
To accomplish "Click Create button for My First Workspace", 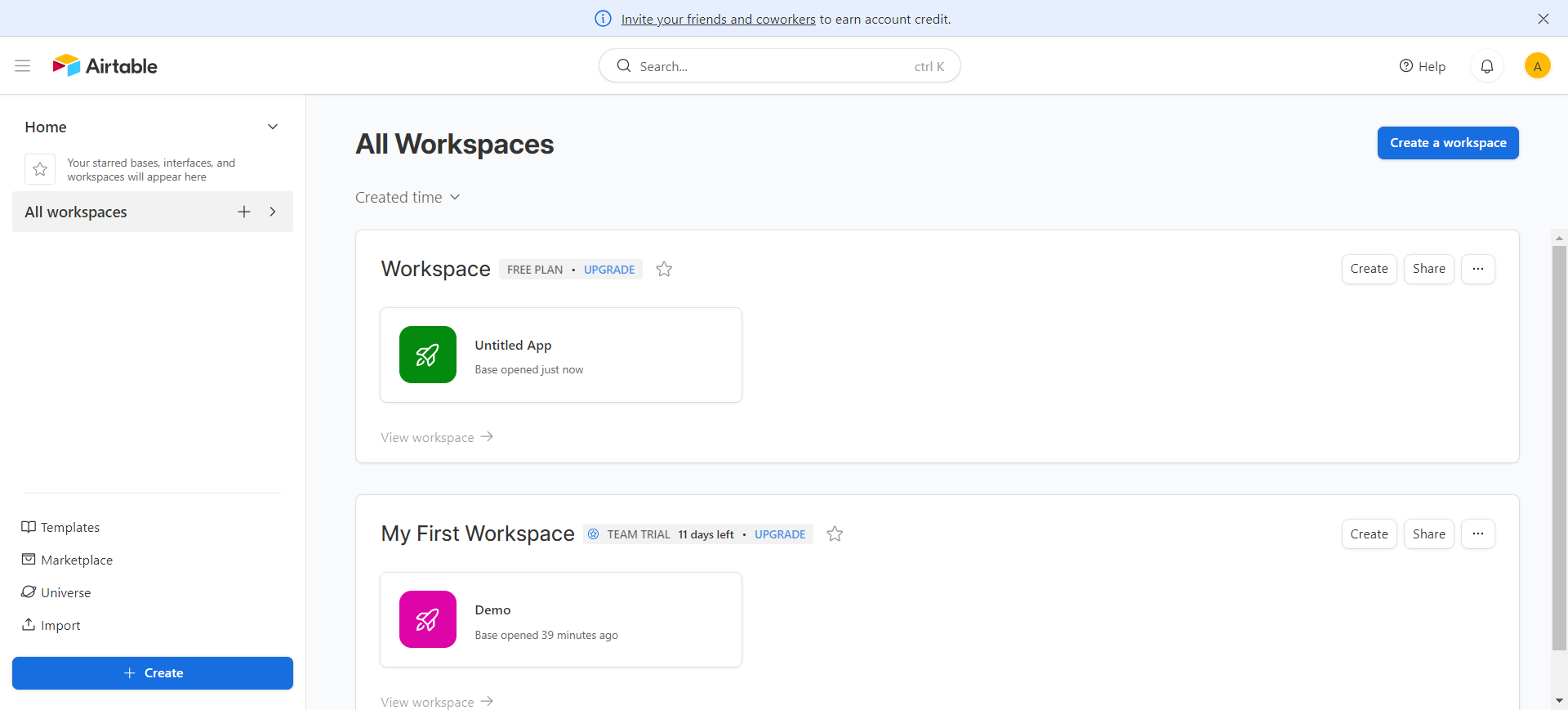I will click(1369, 534).
